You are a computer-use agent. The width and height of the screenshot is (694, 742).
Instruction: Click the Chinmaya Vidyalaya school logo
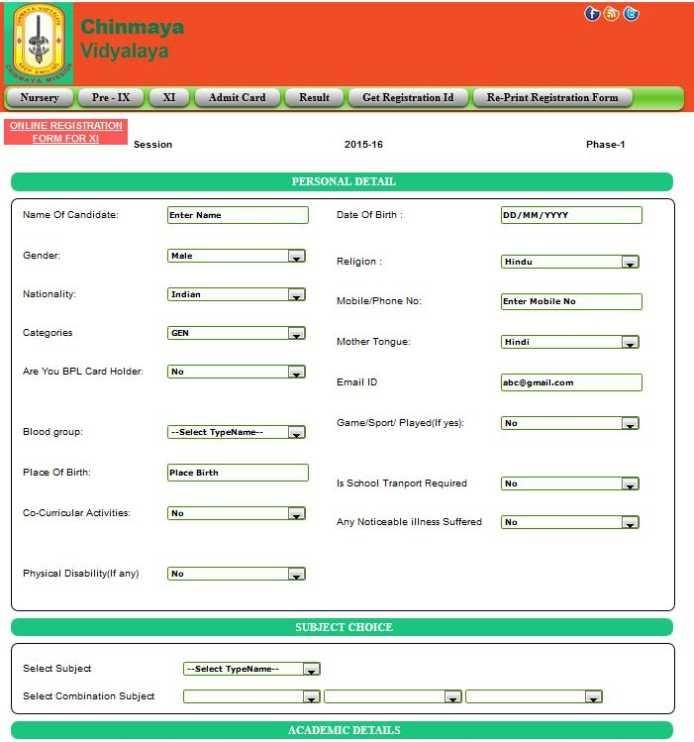(x=39, y=44)
